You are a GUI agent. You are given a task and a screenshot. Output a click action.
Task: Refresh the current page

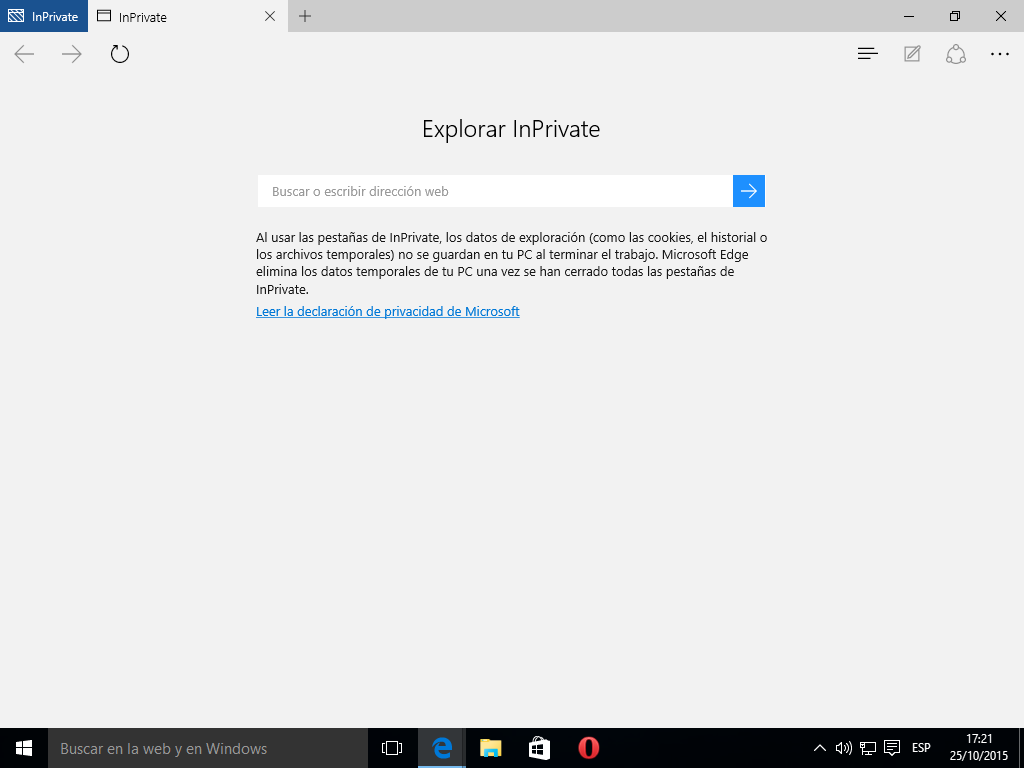click(x=120, y=54)
